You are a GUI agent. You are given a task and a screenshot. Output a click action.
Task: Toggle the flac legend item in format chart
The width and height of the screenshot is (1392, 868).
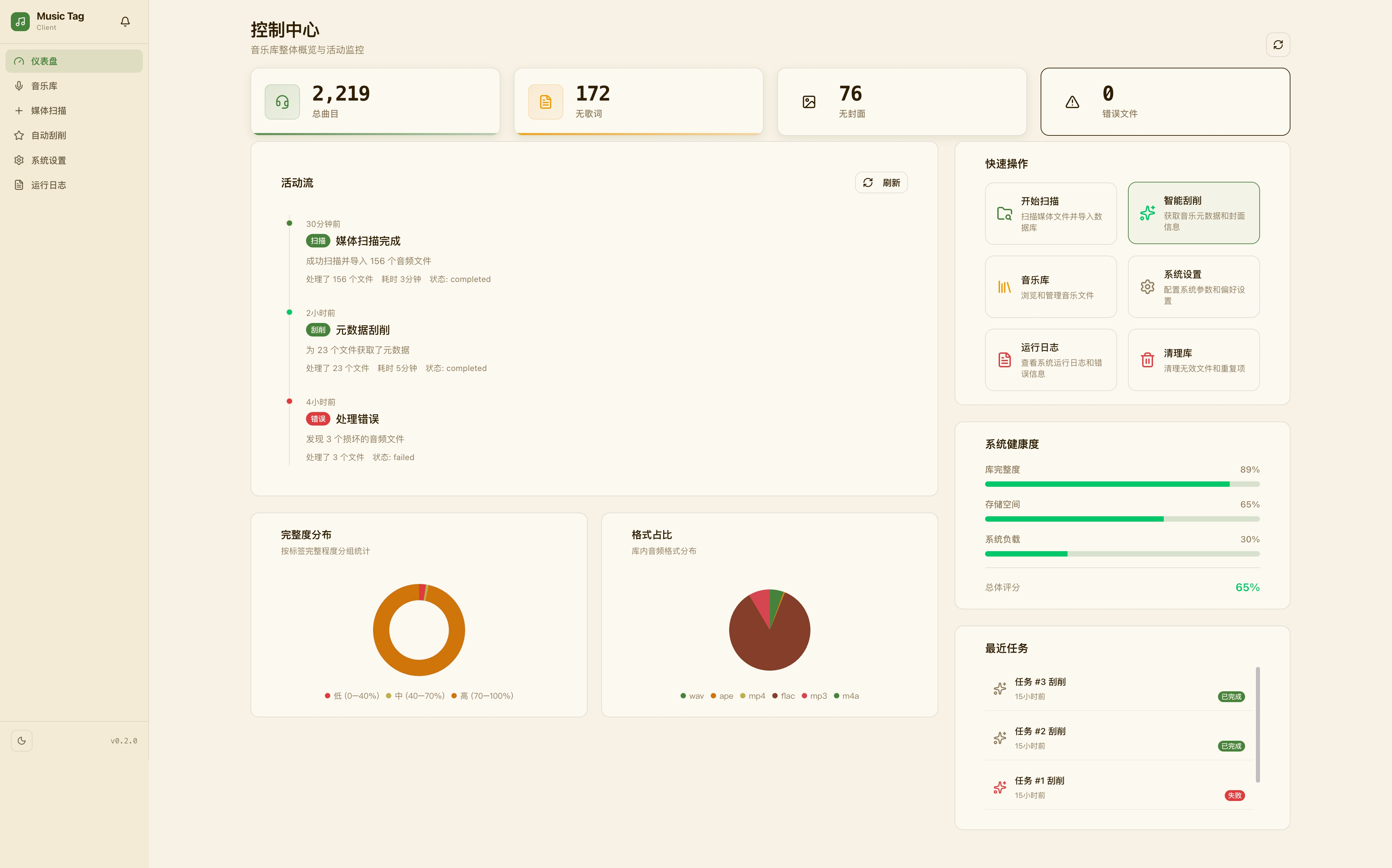784,696
